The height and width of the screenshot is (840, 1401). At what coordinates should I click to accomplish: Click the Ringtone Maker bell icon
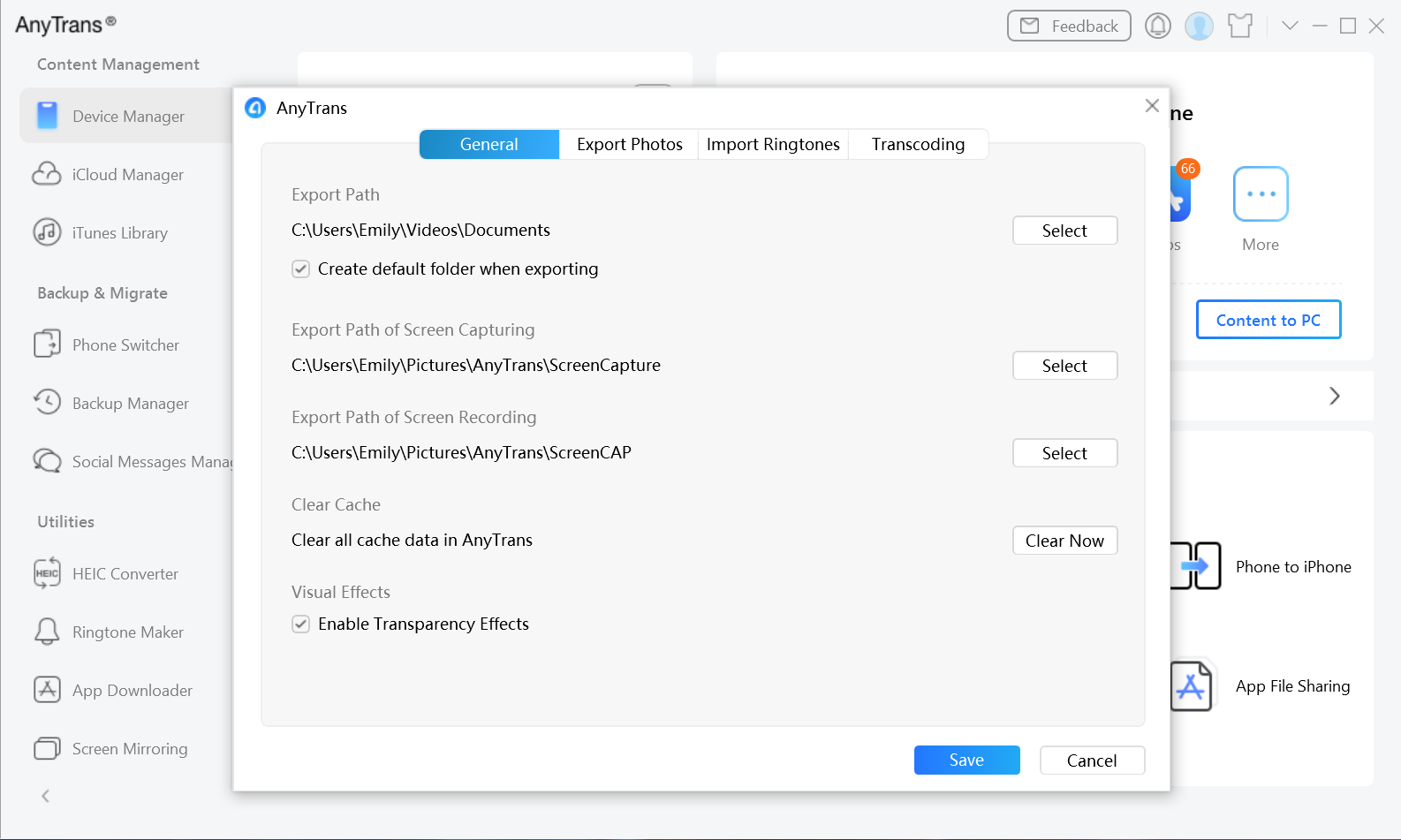tap(47, 632)
